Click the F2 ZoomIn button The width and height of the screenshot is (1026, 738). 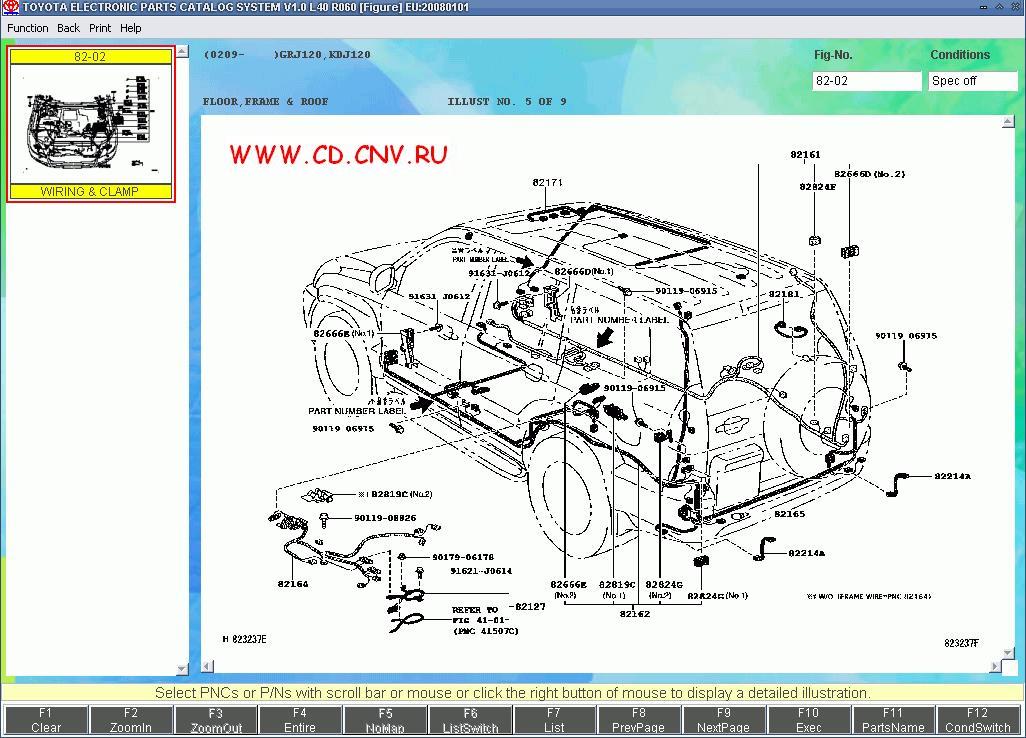pos(130,720)
